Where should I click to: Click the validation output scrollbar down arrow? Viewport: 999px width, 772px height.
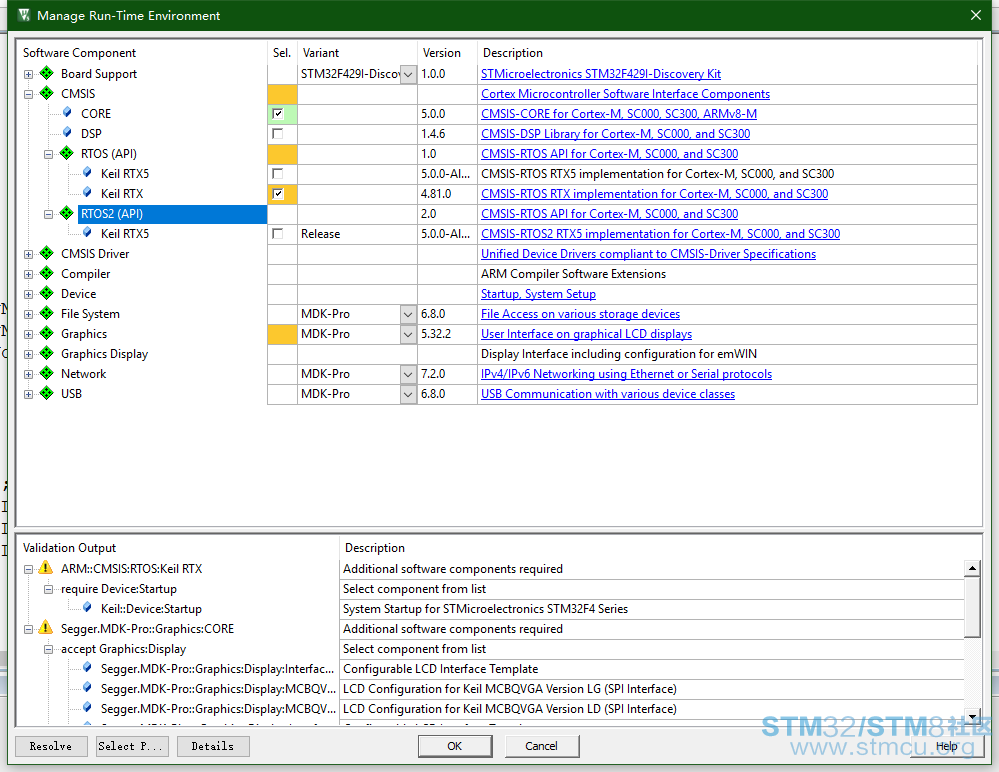coord(972,717)
